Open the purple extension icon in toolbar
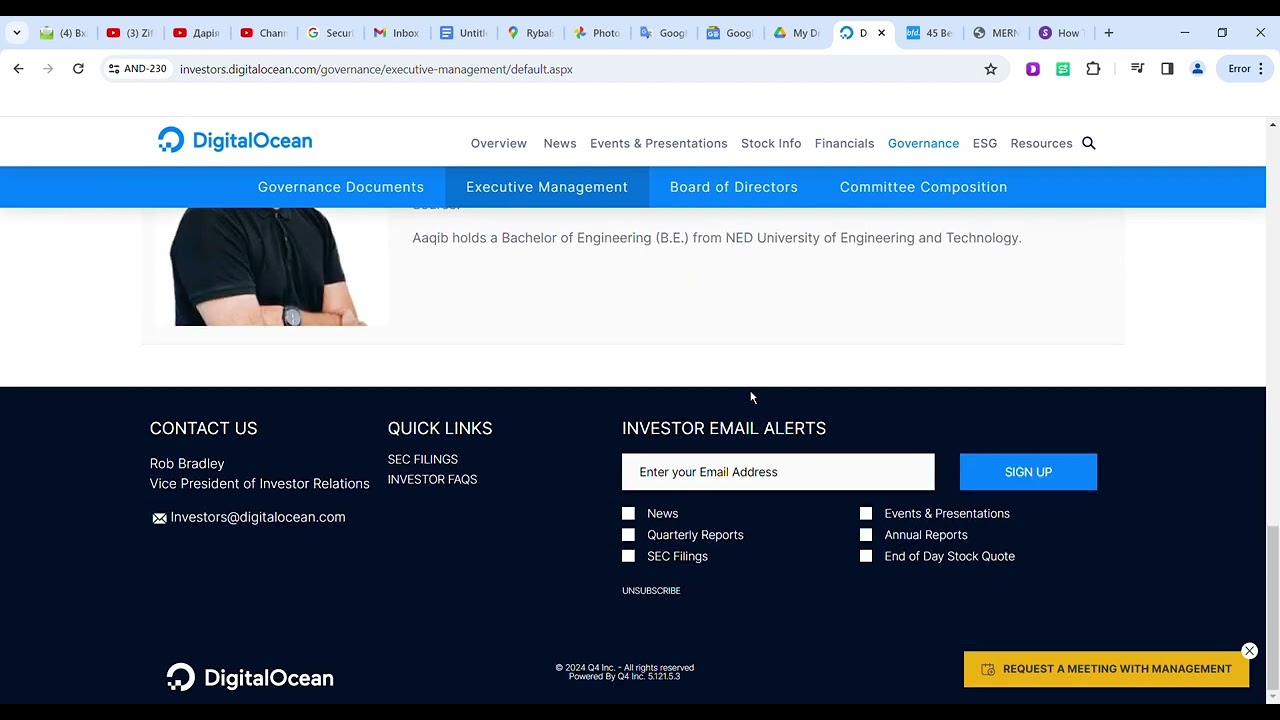The height and width of the screenshot is (720, 1280). point(1033,69)
